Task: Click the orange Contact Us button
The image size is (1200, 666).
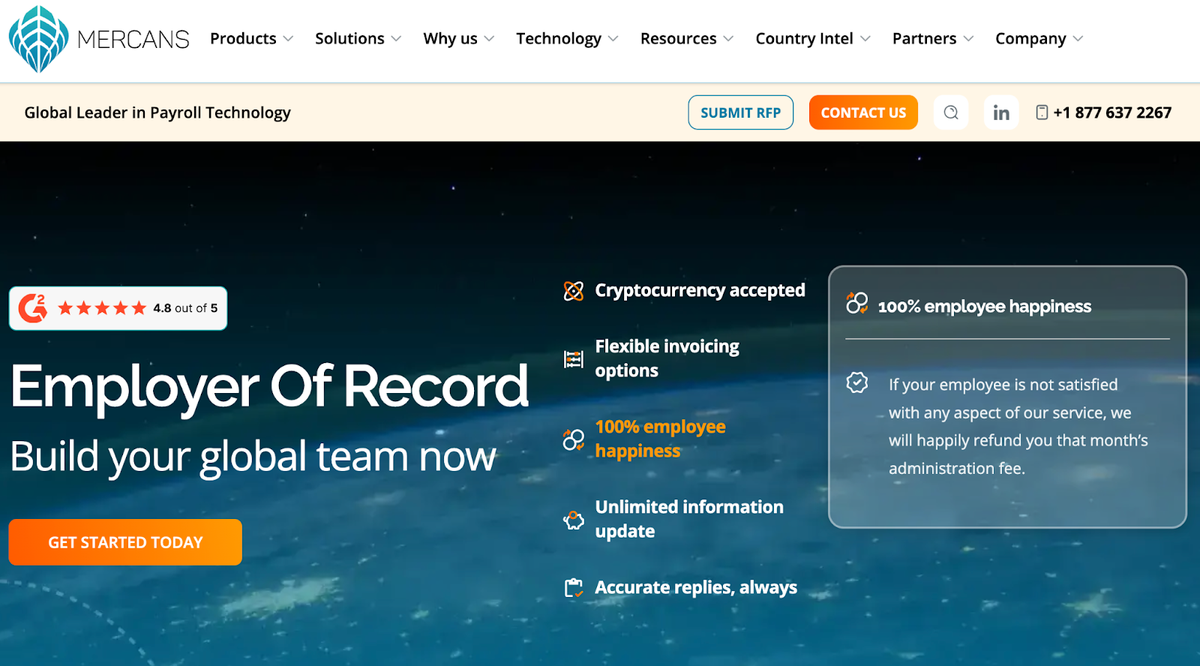Action: pyautogui.click(x=863, y=113)
